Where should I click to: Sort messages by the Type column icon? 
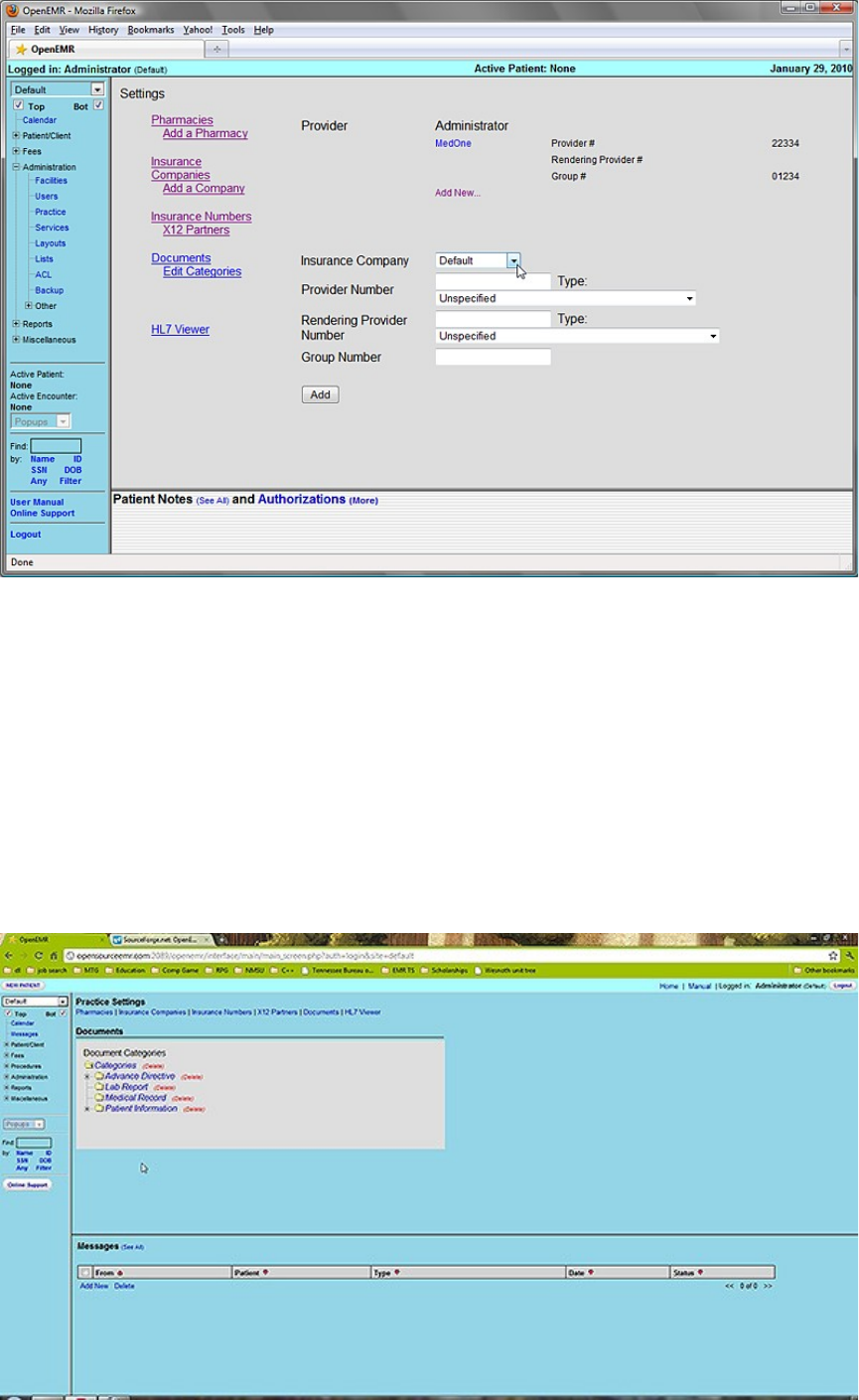coord(396,1272)
